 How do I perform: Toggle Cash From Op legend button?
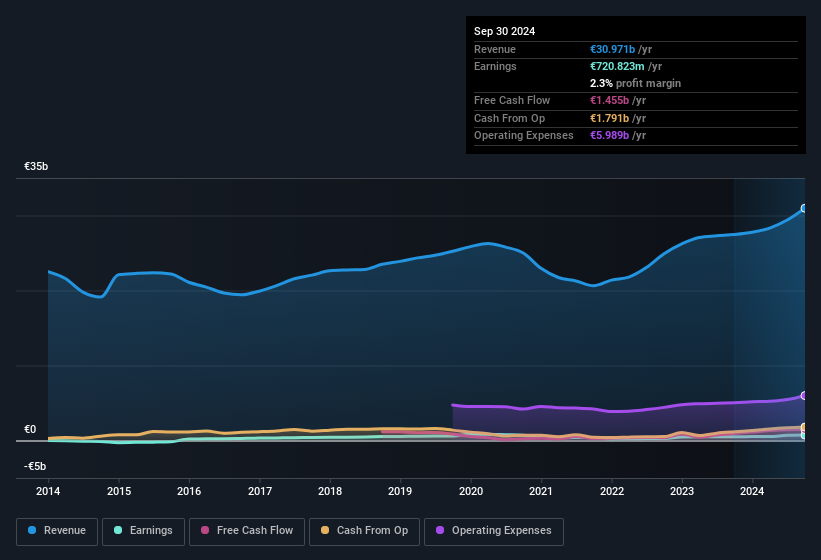coord(364,530)
